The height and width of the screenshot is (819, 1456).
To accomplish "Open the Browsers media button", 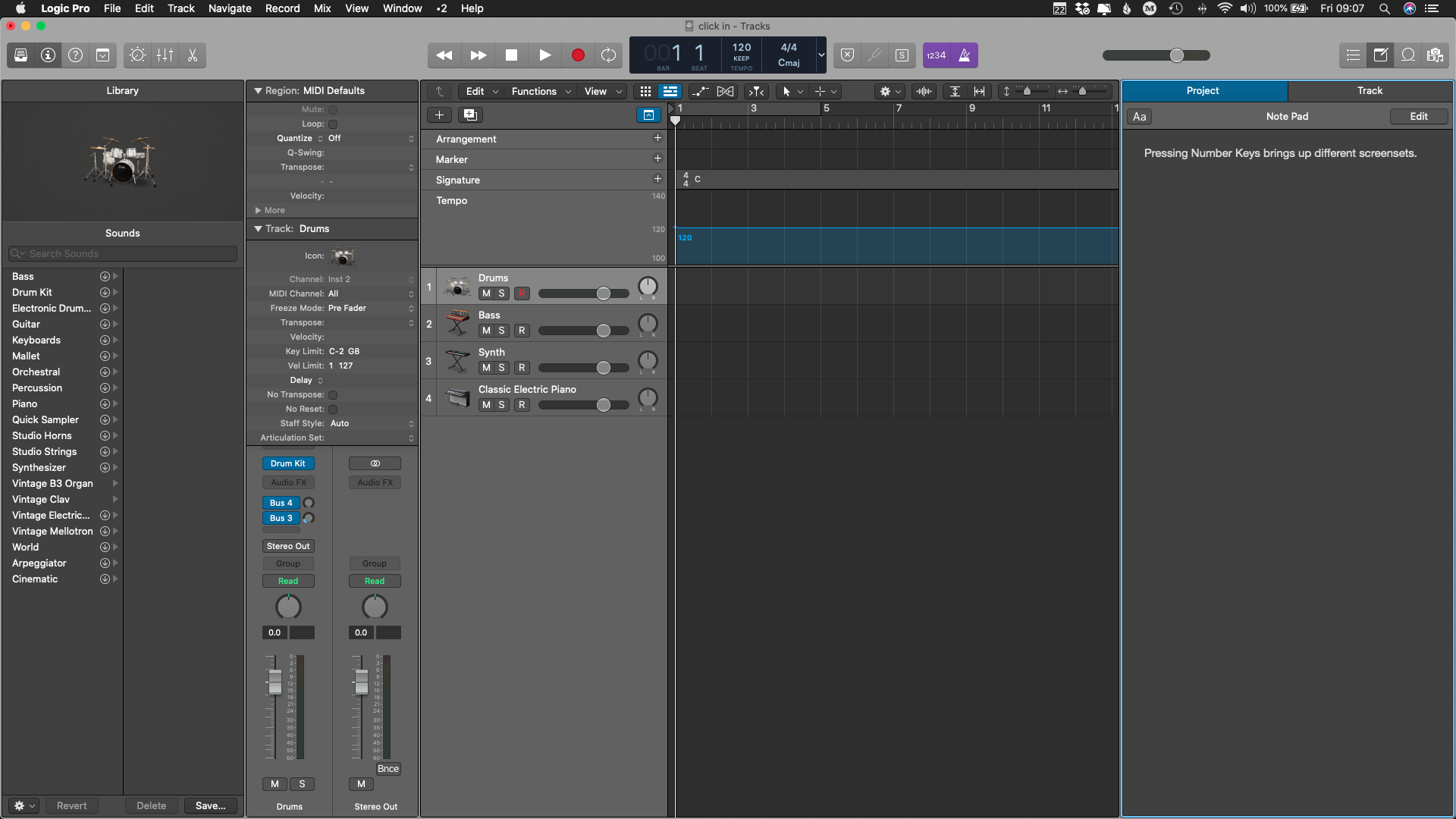I will click(1435, 55).
